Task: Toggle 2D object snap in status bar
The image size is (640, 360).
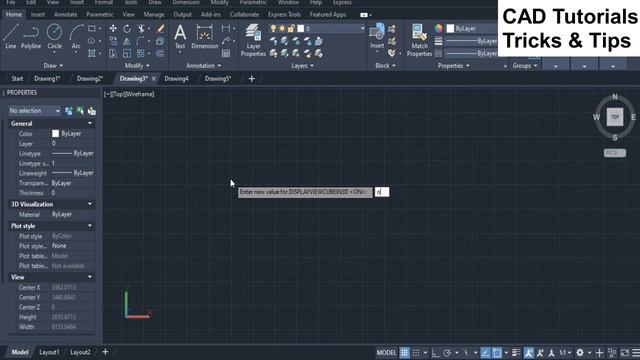Action: 497,352
